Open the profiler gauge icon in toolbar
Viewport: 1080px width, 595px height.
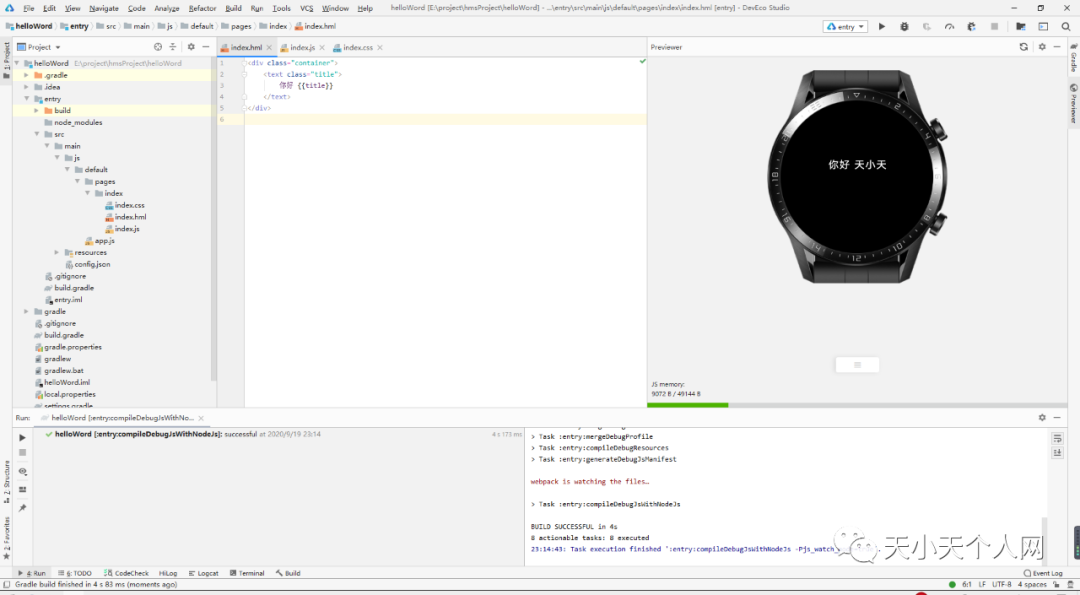pos(949,26)
